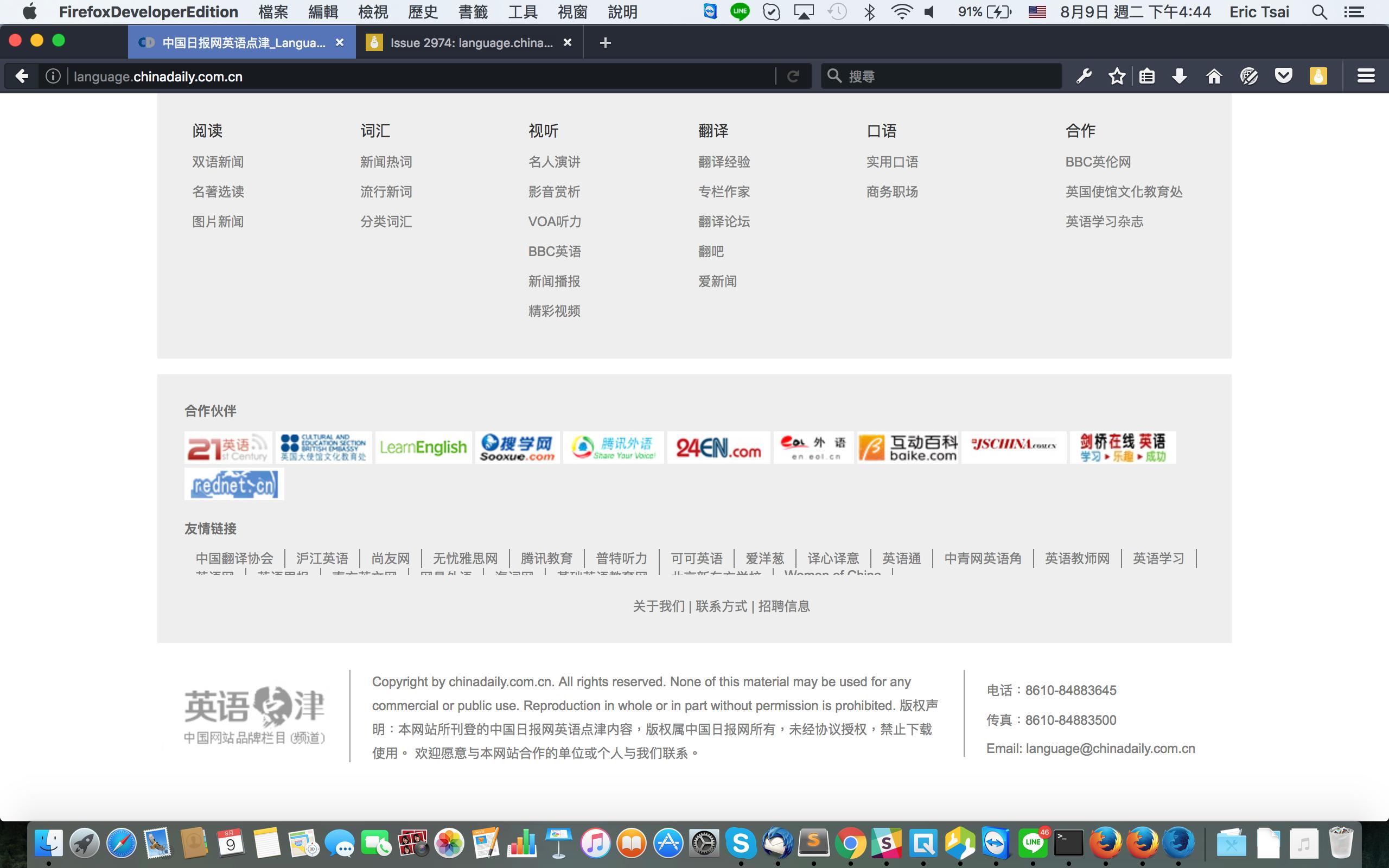This screenshot has height=868, width=1389.
Task: Open the 翻译论坛 link
Action: click(x=724, y=221)
